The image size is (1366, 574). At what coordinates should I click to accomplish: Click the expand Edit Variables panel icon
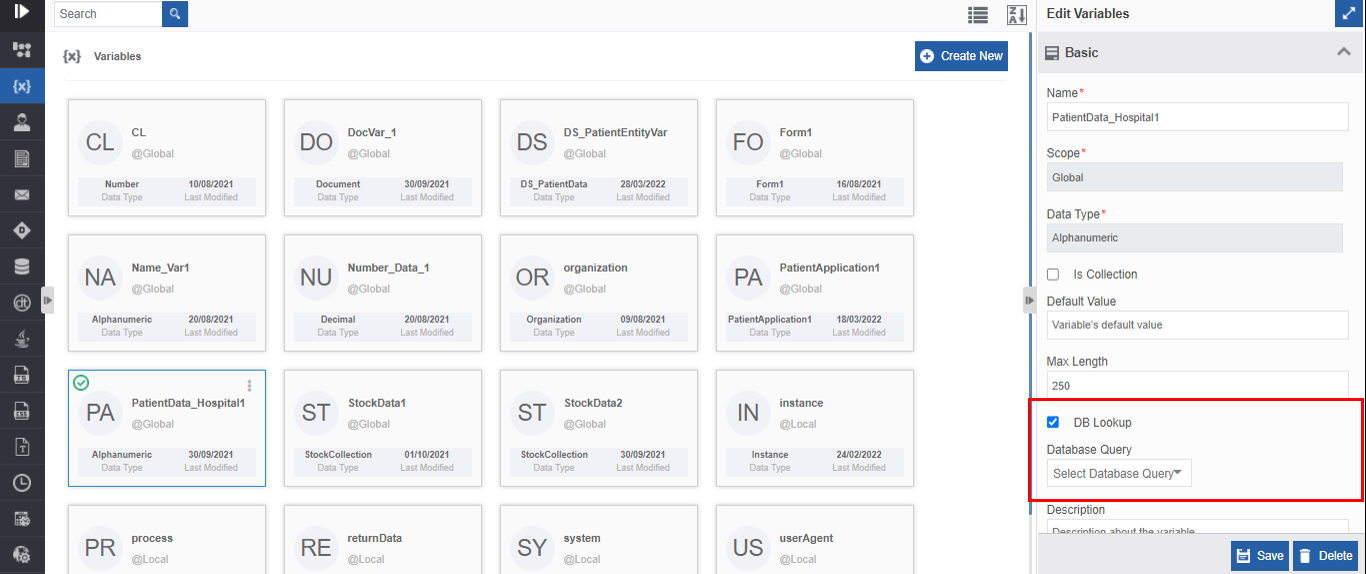pos(1348,14)
